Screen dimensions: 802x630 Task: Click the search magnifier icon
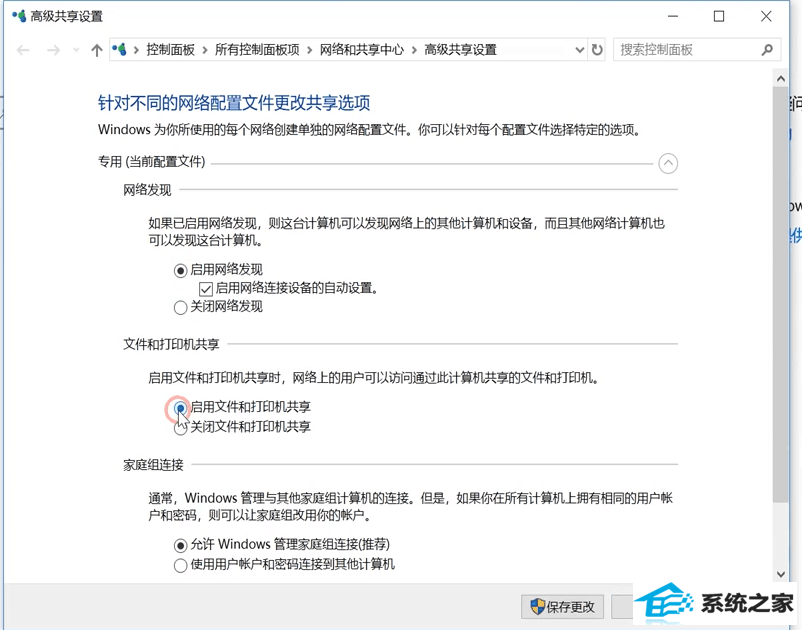click(766, 50)
